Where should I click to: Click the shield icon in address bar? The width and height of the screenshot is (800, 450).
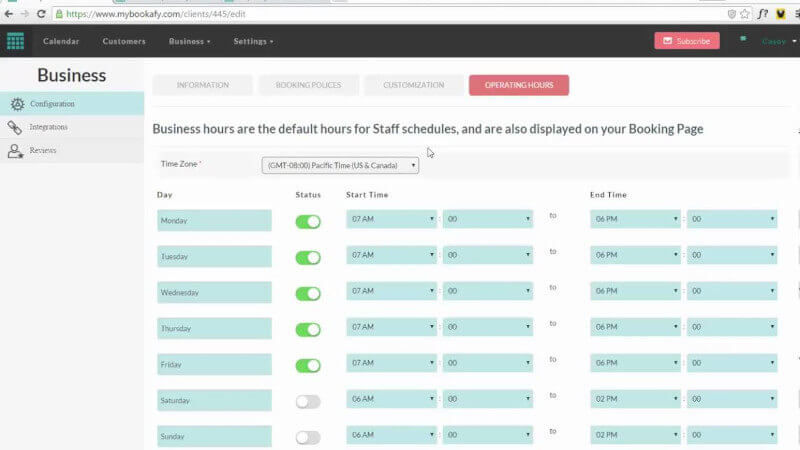pos(731,14)
